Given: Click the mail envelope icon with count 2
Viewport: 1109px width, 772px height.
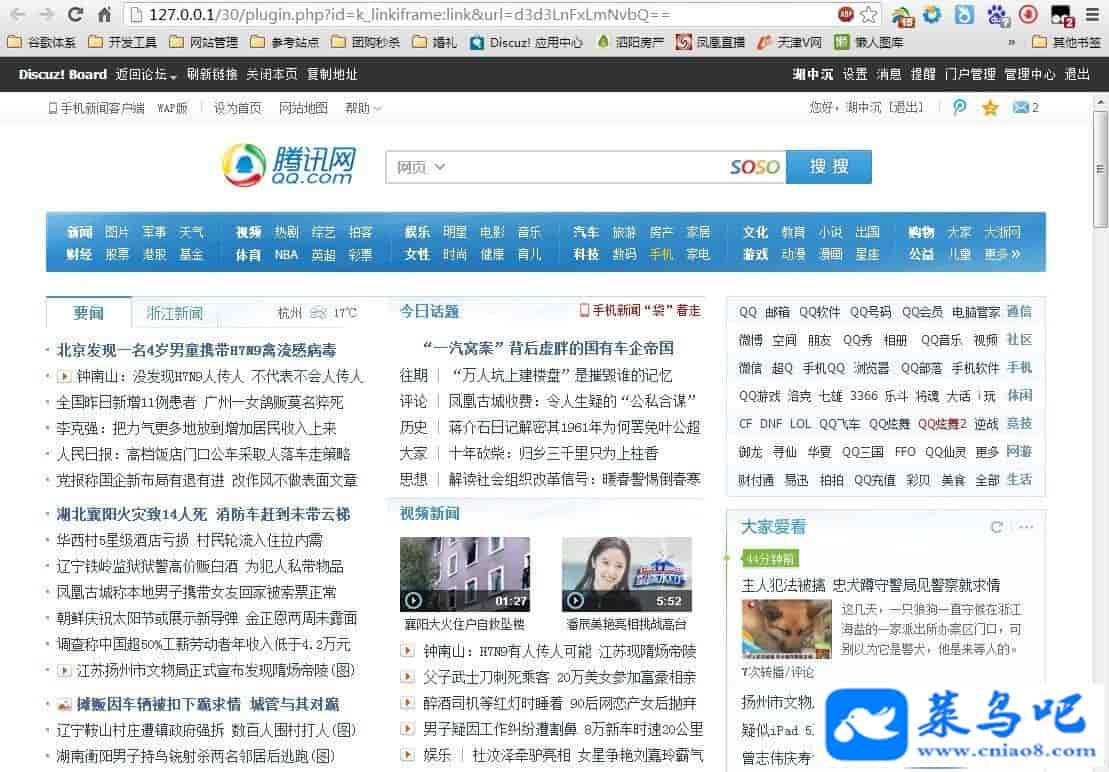Looking at the screenshot, I should 1020,108.
